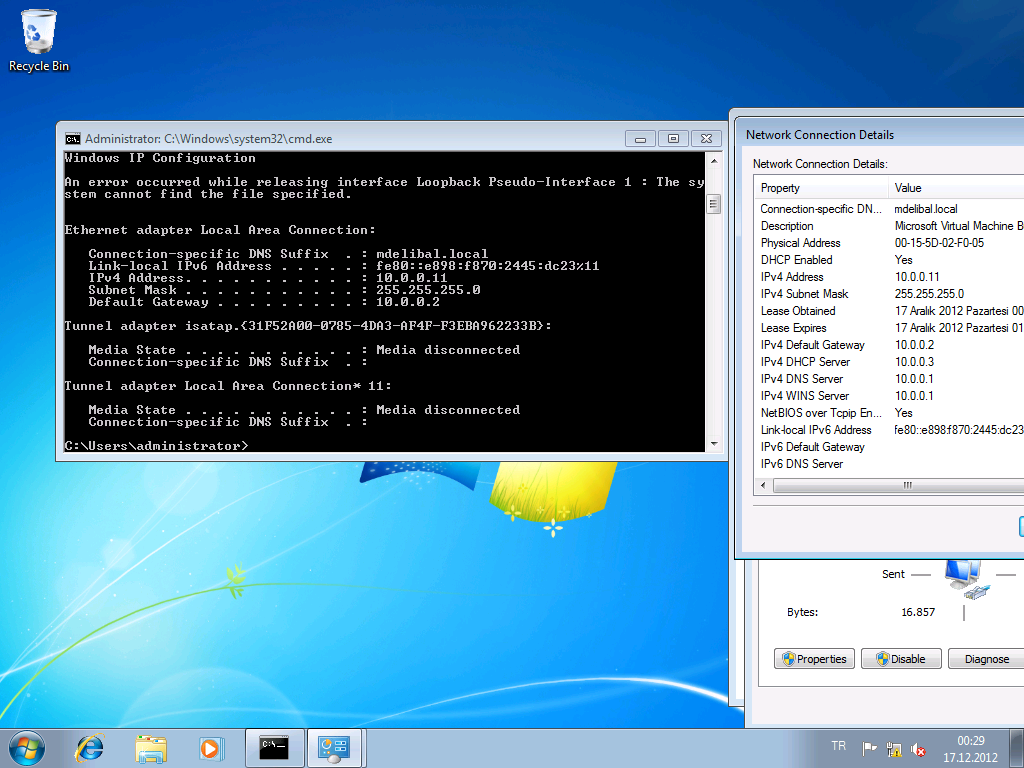Viewport: 1024px width, 768px height.
Task: Switch to the cmd.exe taskbar button
Action: tap(274, 747)
